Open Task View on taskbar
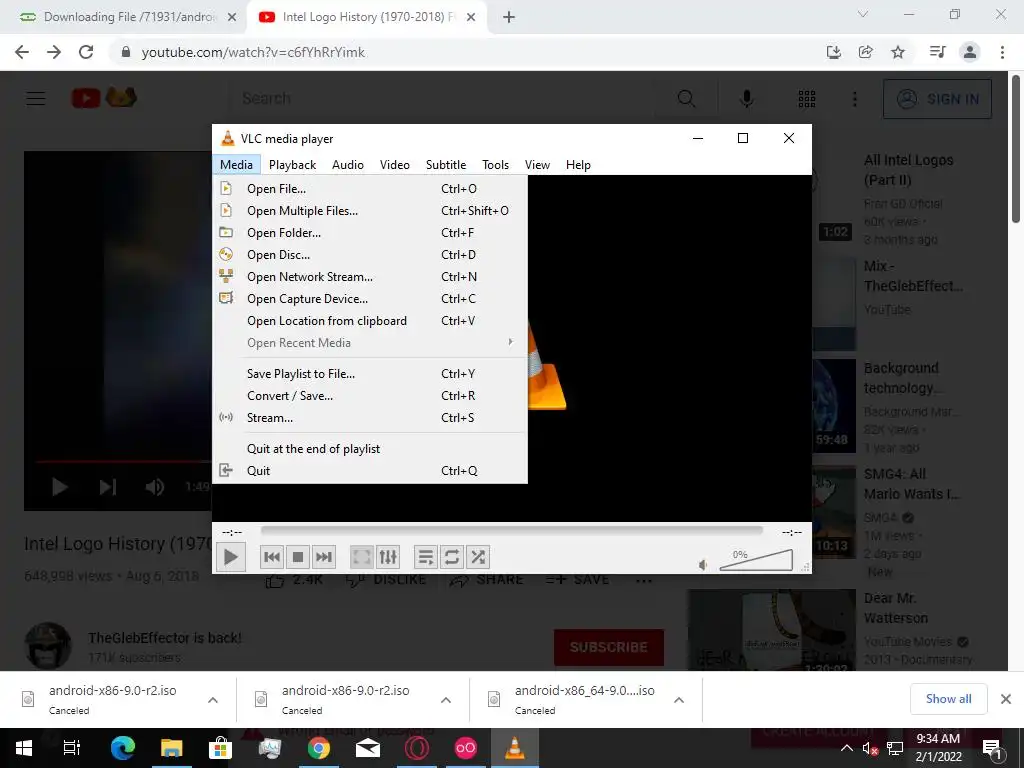 [72, 748]
